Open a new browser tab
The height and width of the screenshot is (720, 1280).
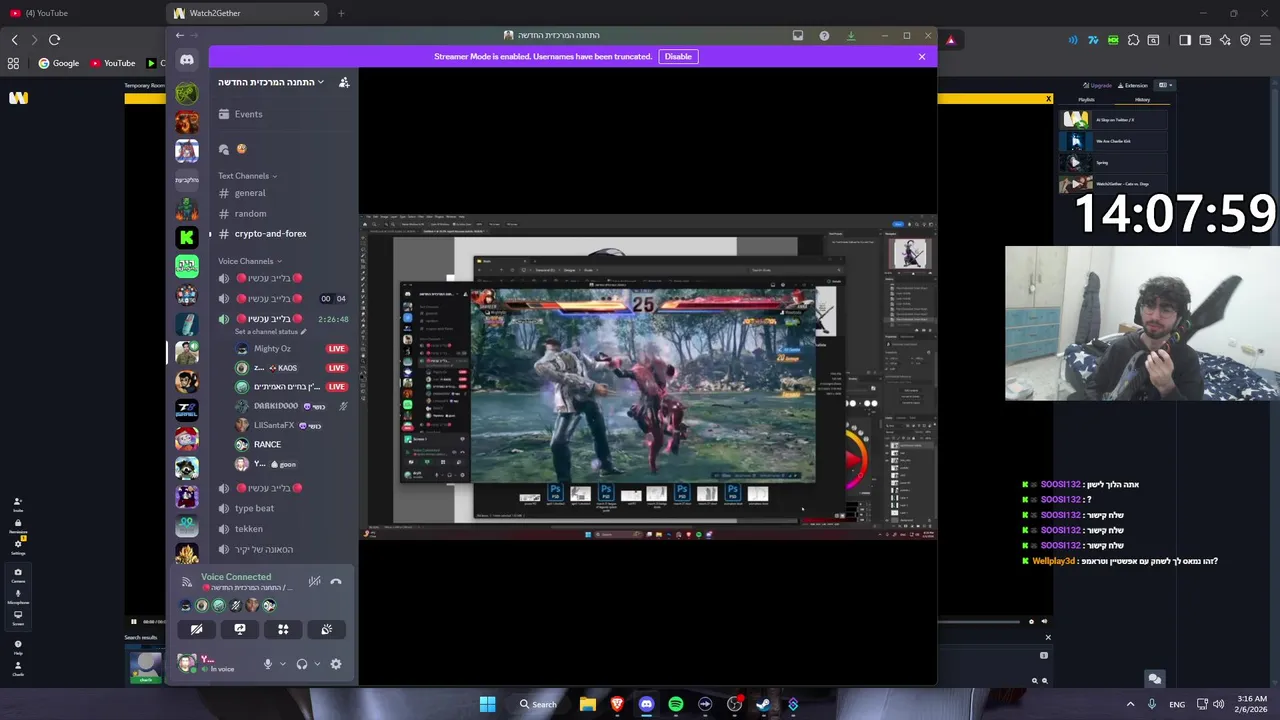point(341,13)
